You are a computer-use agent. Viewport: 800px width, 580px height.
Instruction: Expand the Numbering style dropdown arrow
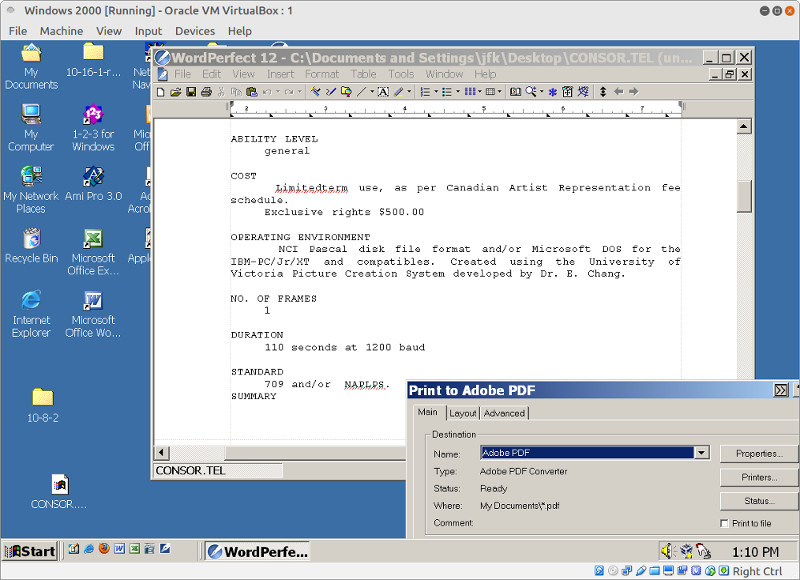(436, 92)
